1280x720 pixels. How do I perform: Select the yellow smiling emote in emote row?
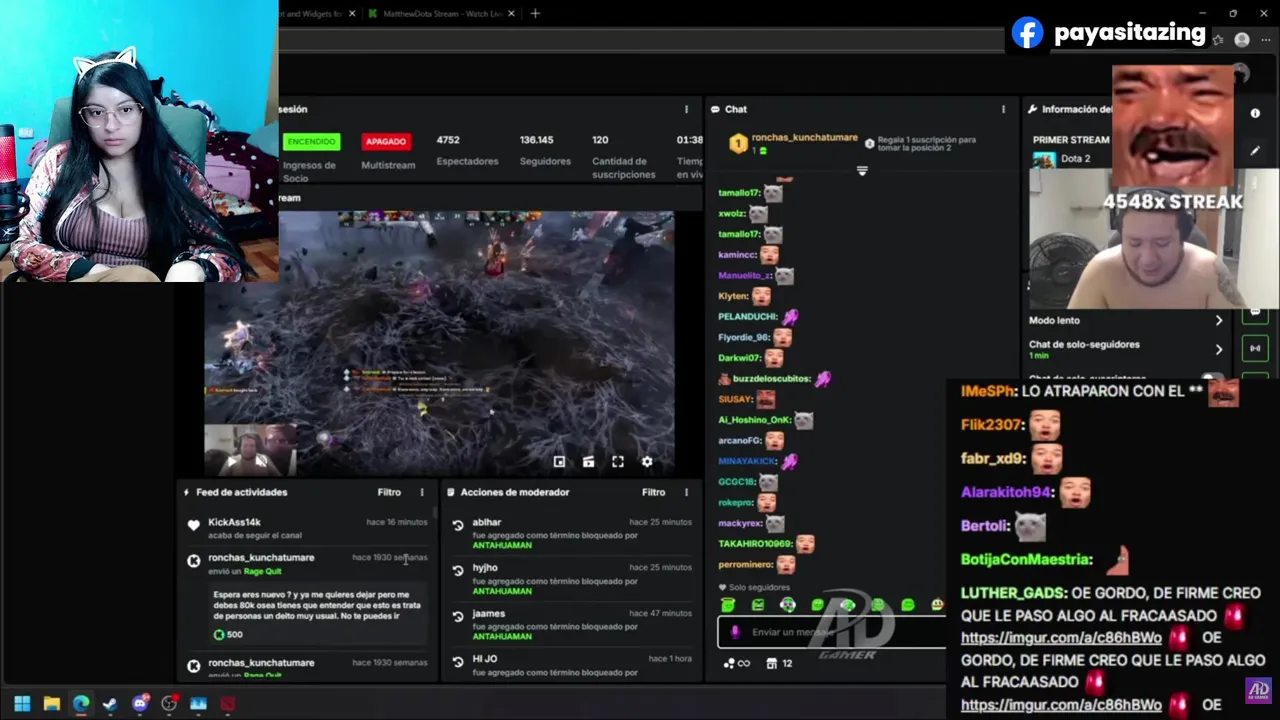(x=937, y=605)
